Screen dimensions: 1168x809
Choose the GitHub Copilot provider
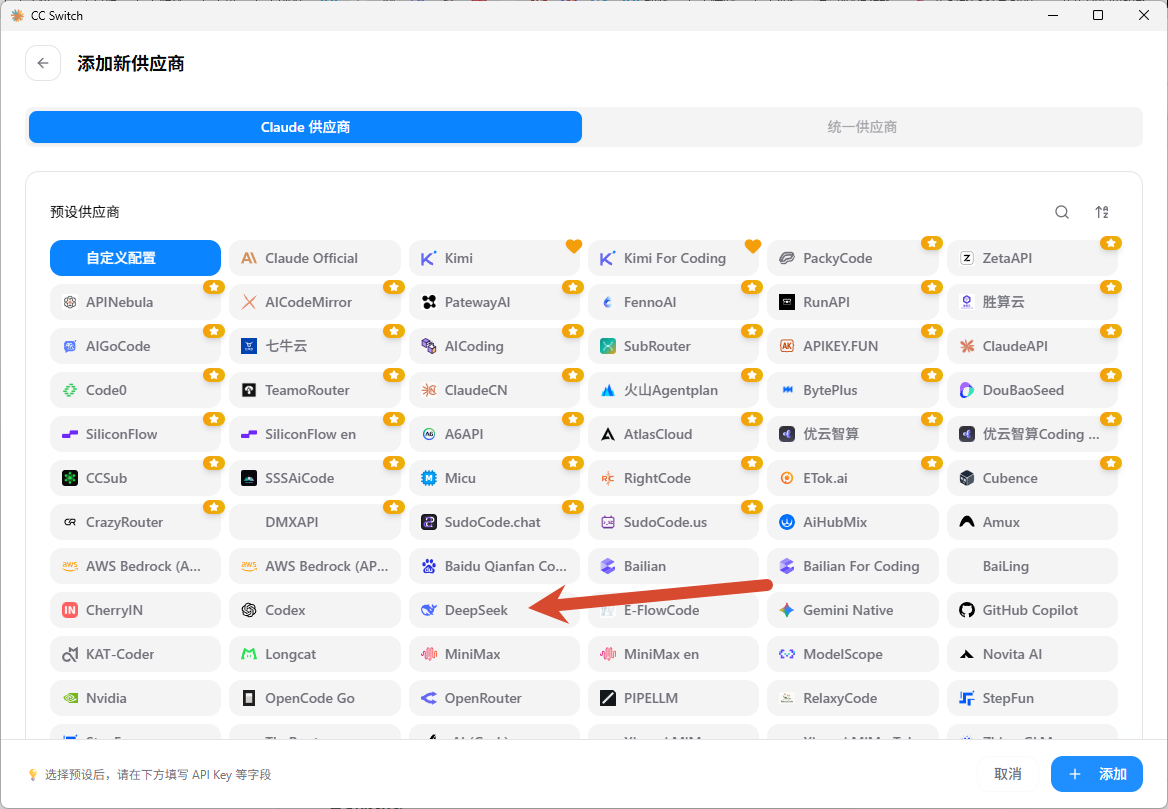[x=1032, y=610]
